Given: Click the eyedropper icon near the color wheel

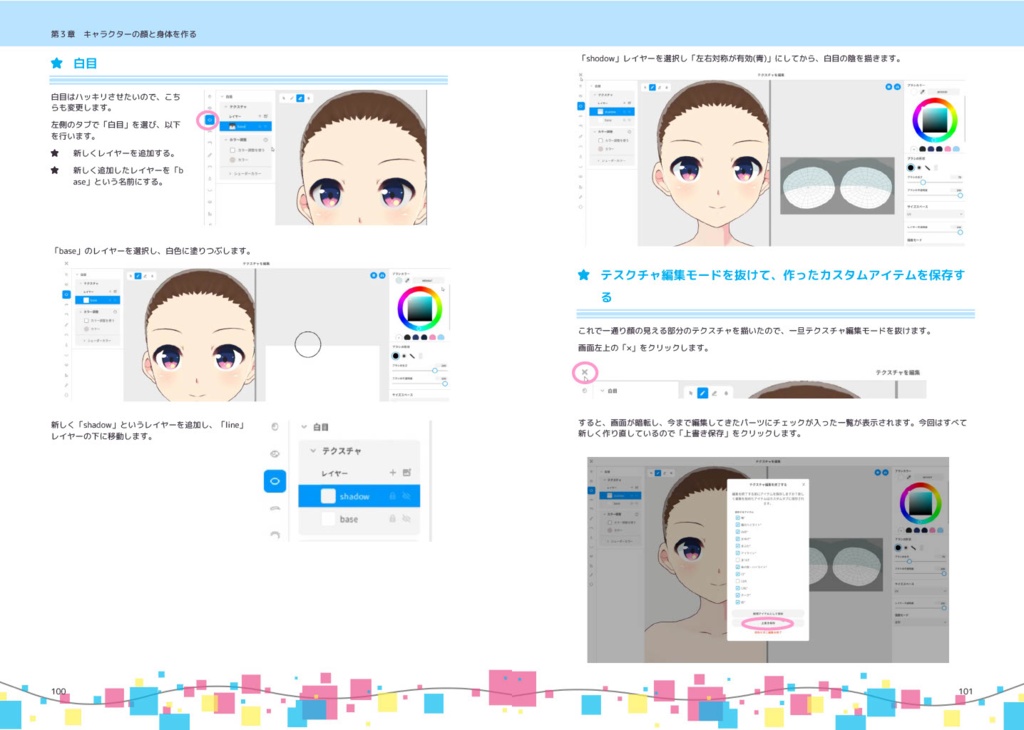Looking at the screenshot, I should (x=921, y=91).
